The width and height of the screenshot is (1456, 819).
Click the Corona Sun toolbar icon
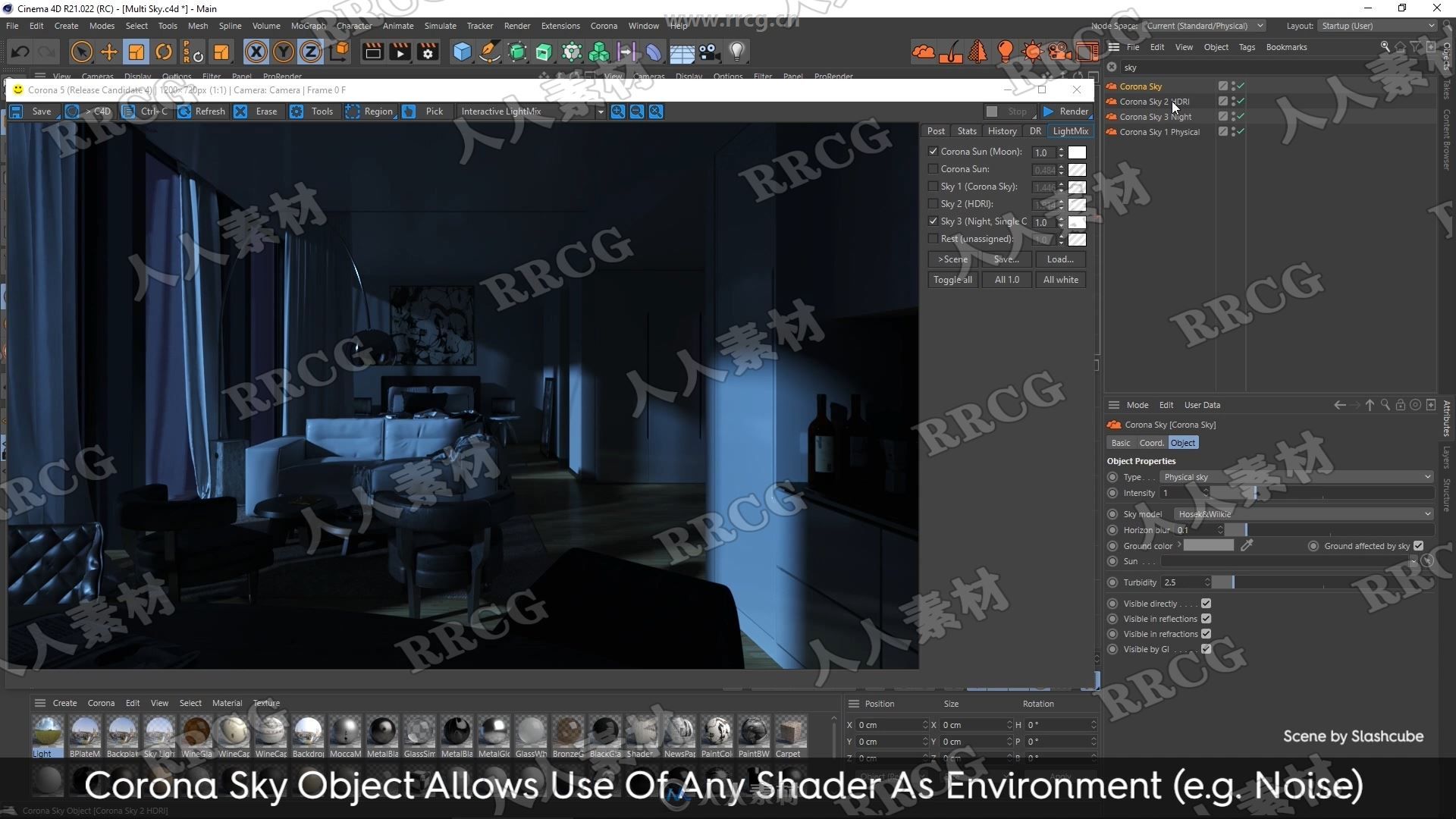click(x=1032, y=52)
